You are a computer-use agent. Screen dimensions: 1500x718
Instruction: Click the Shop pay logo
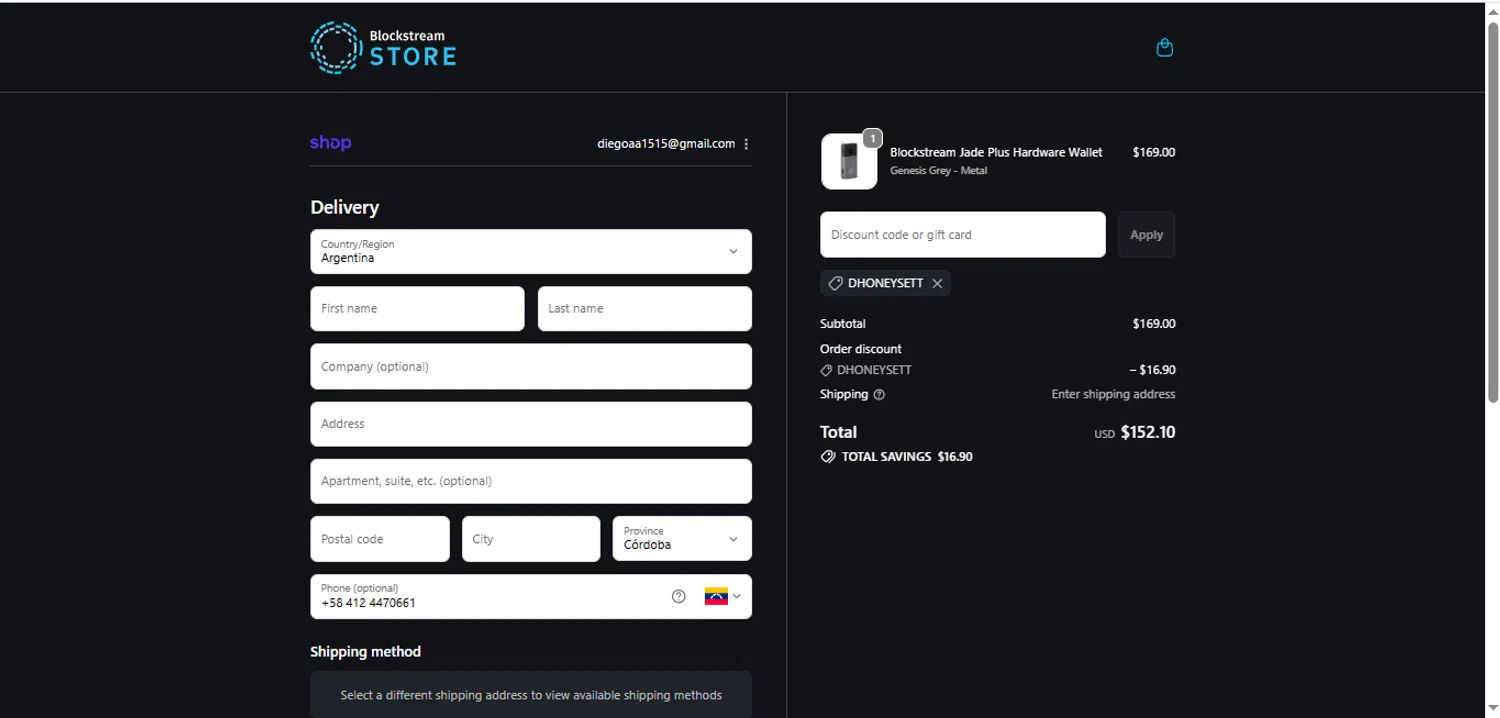[x=330, y=143]
